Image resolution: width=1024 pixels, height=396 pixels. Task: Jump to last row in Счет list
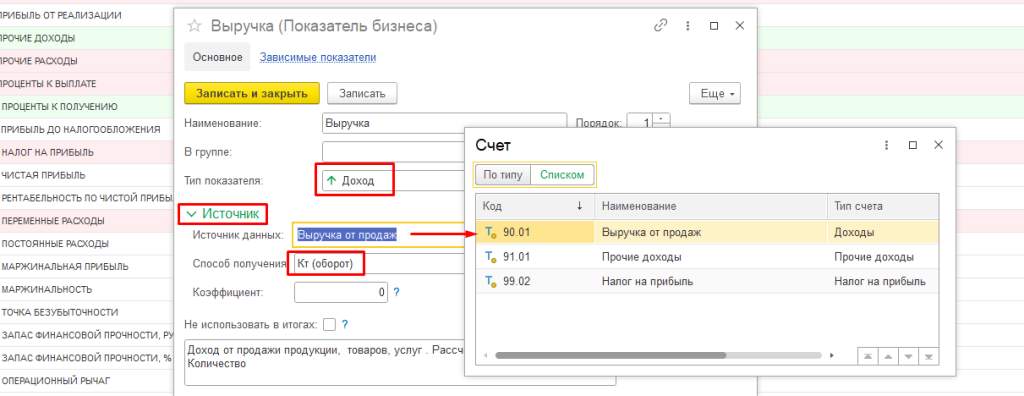(x=928, y=356)
